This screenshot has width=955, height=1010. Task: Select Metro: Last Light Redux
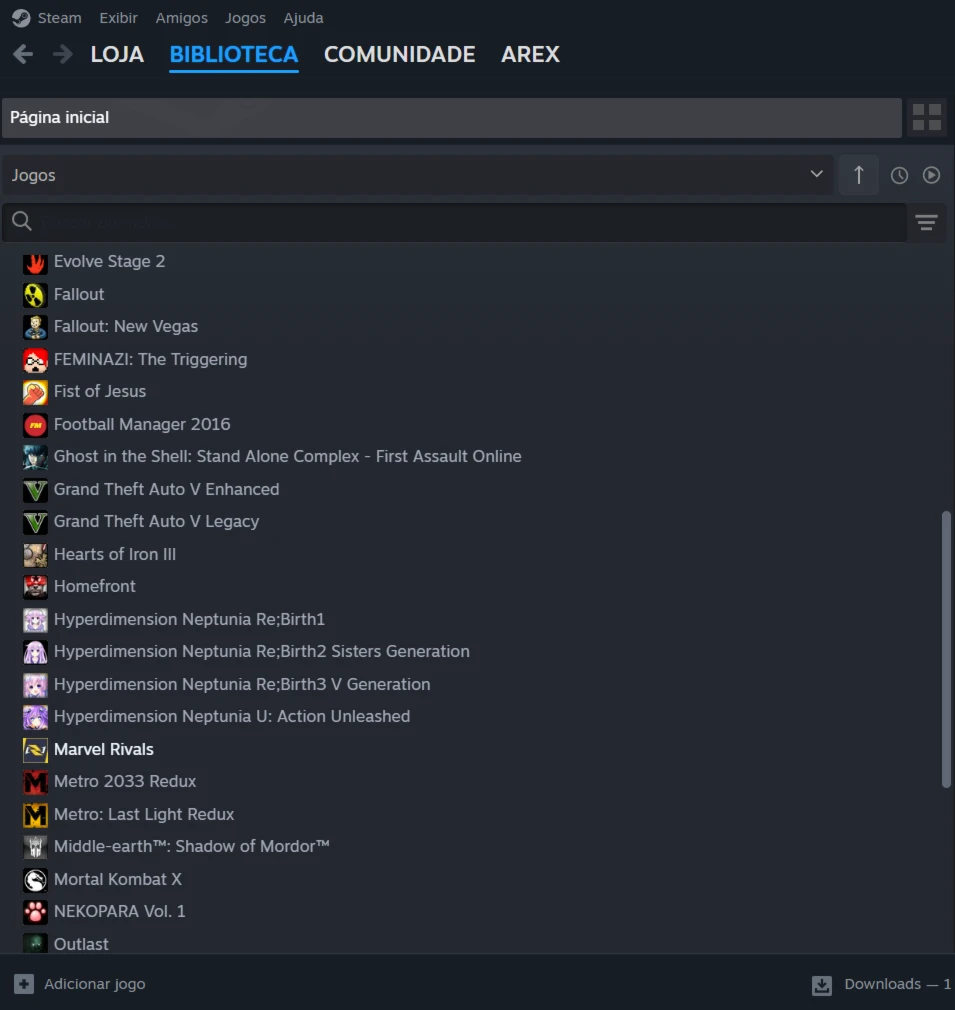pyautogui.click(x=144, y=815)
